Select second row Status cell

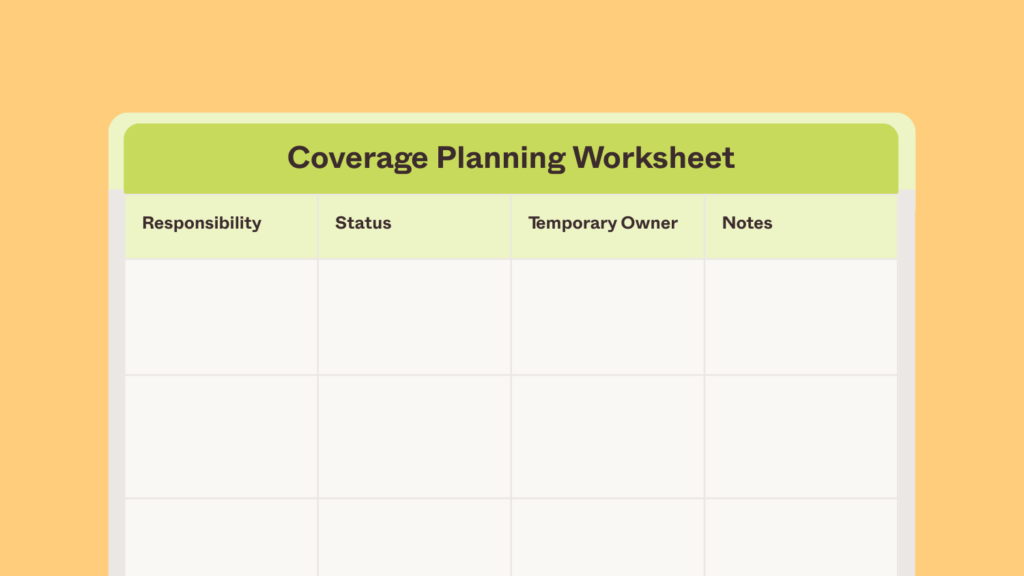tap(414, 437)
